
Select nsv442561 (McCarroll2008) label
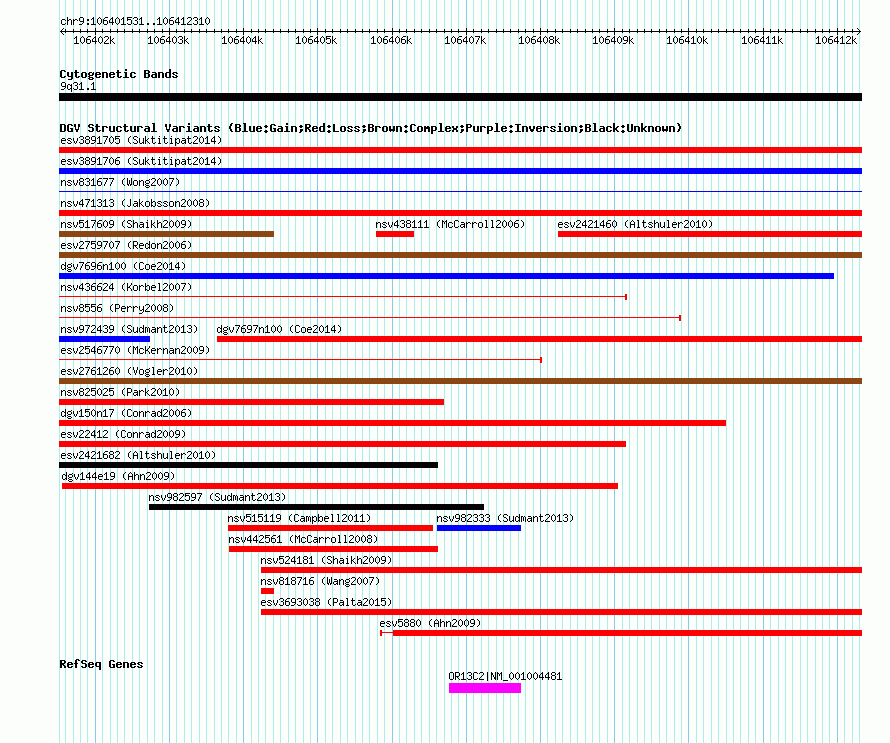click(303, 539)
